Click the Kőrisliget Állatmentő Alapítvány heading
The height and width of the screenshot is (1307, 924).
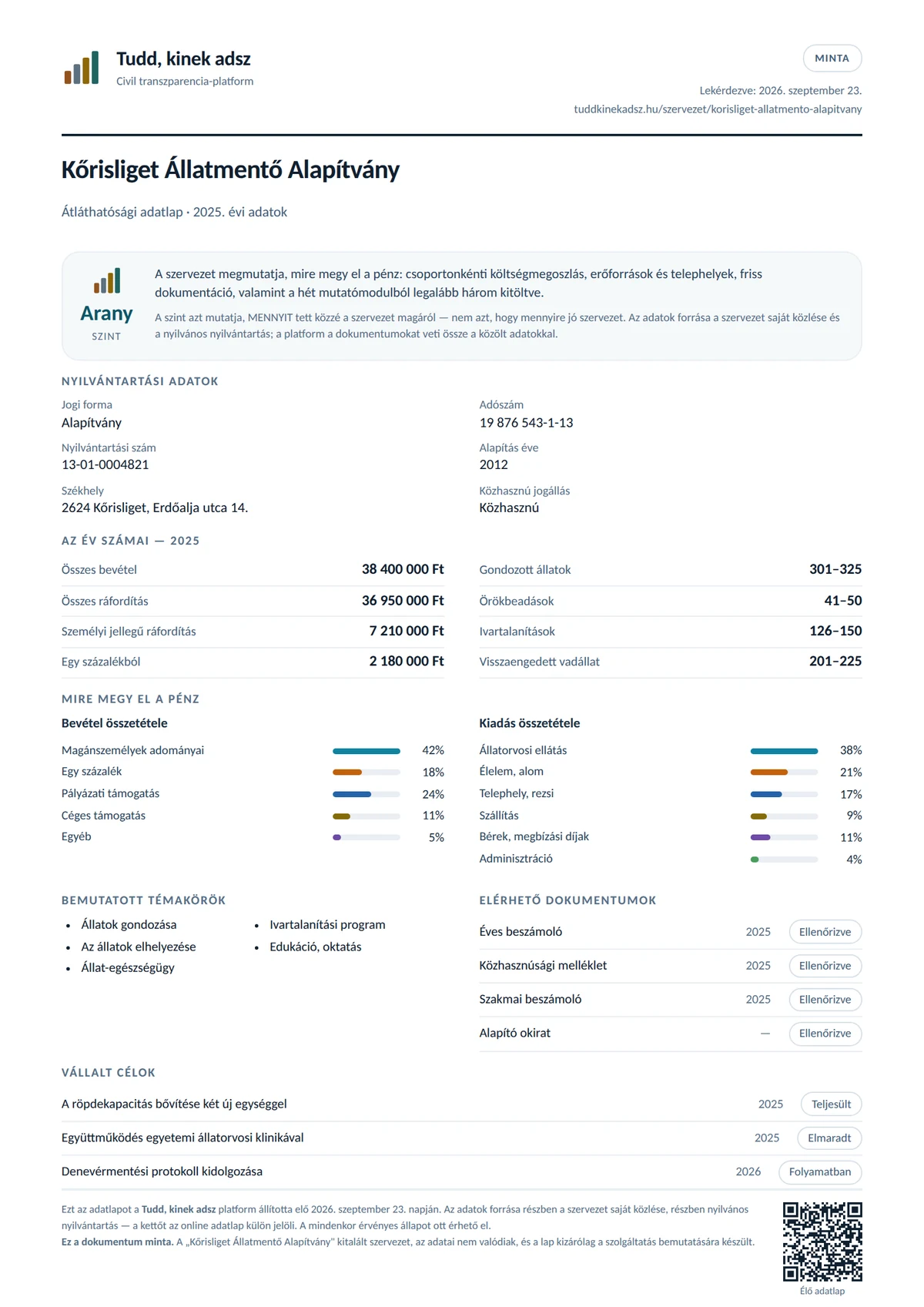click(x=230, y=169)
